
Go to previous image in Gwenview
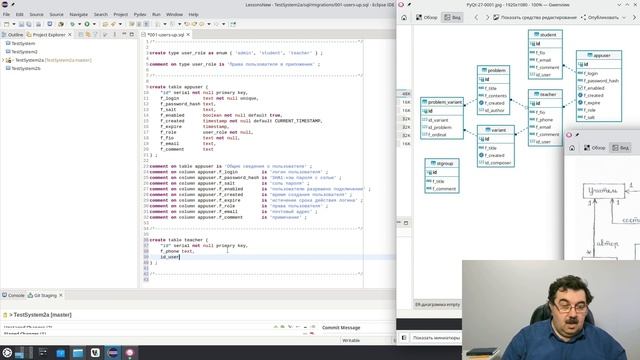pyautogui.click(x=476, y=18)
